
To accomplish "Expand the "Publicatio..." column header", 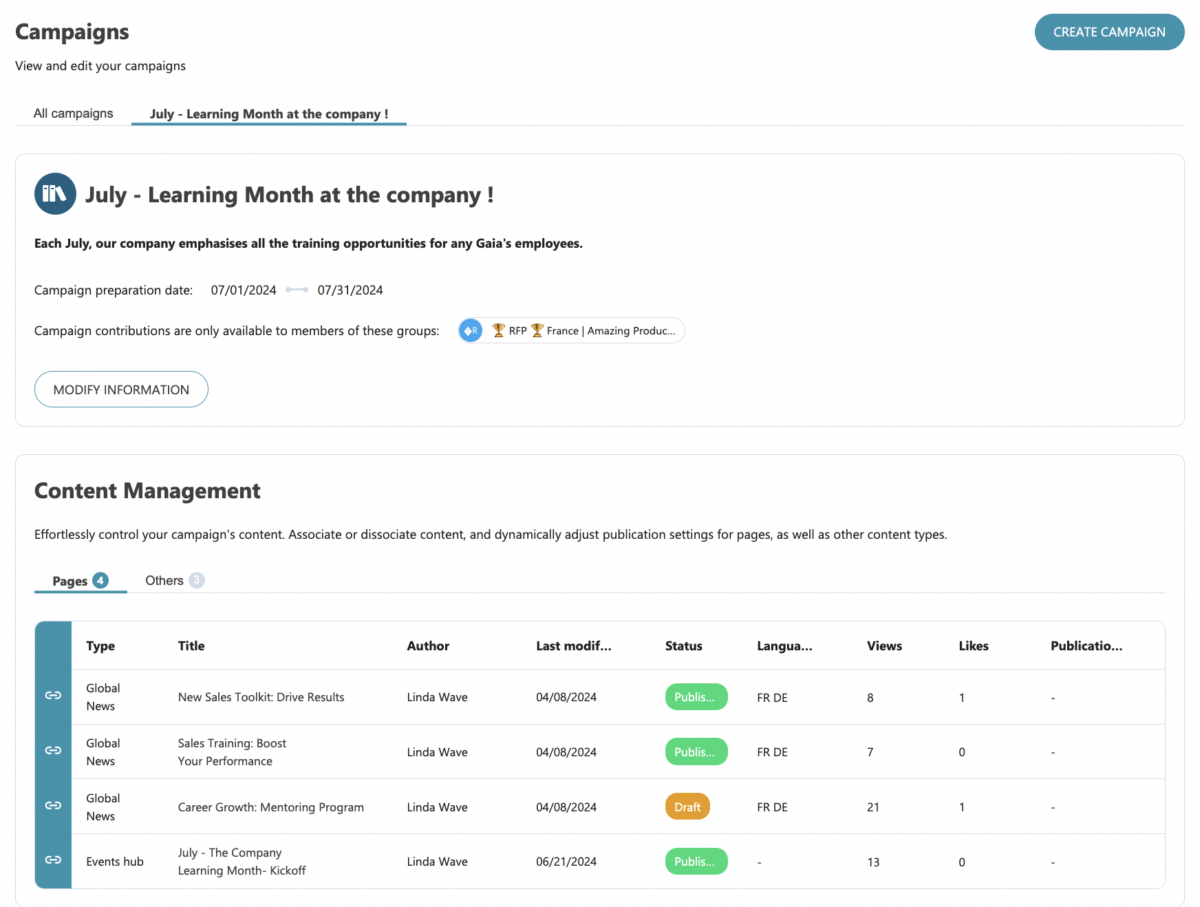I will pos(1086,645).
